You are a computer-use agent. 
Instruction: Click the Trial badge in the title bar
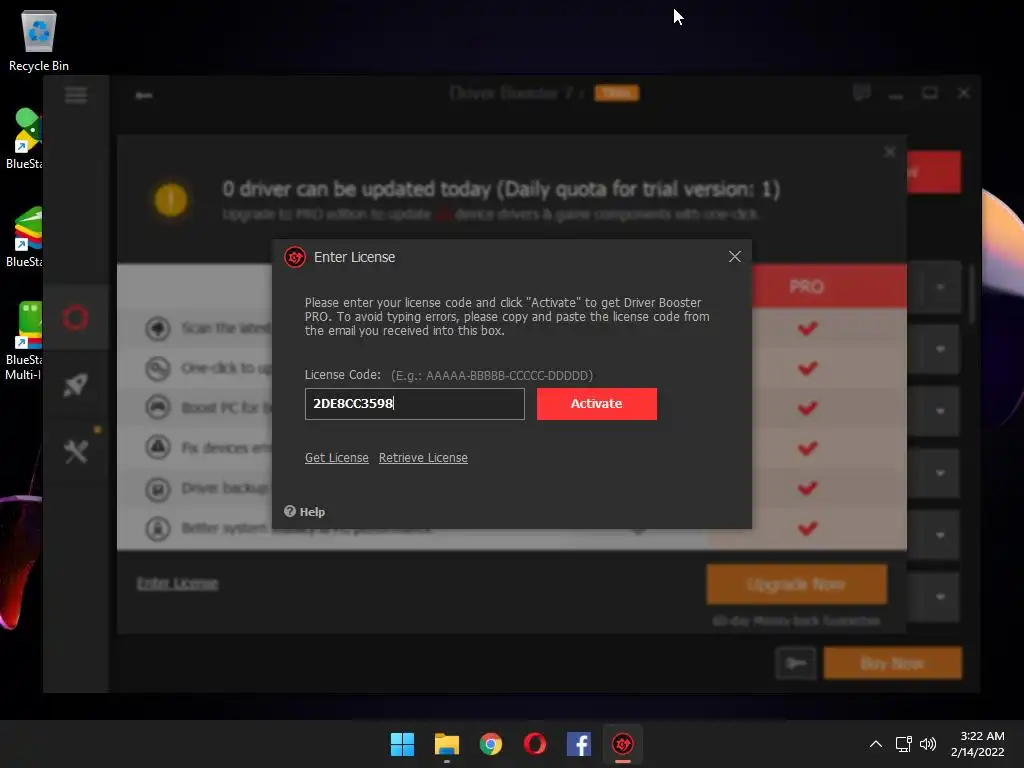616,93
